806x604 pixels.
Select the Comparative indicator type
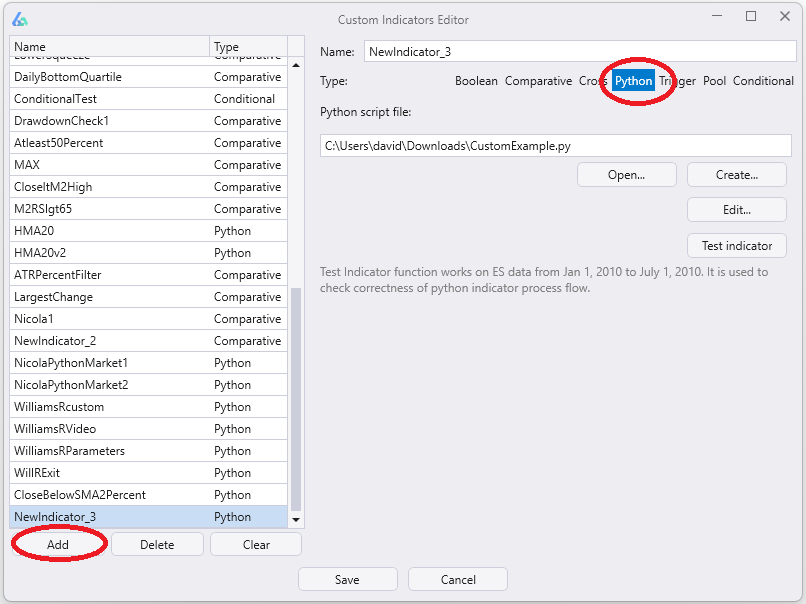(538, 81)
